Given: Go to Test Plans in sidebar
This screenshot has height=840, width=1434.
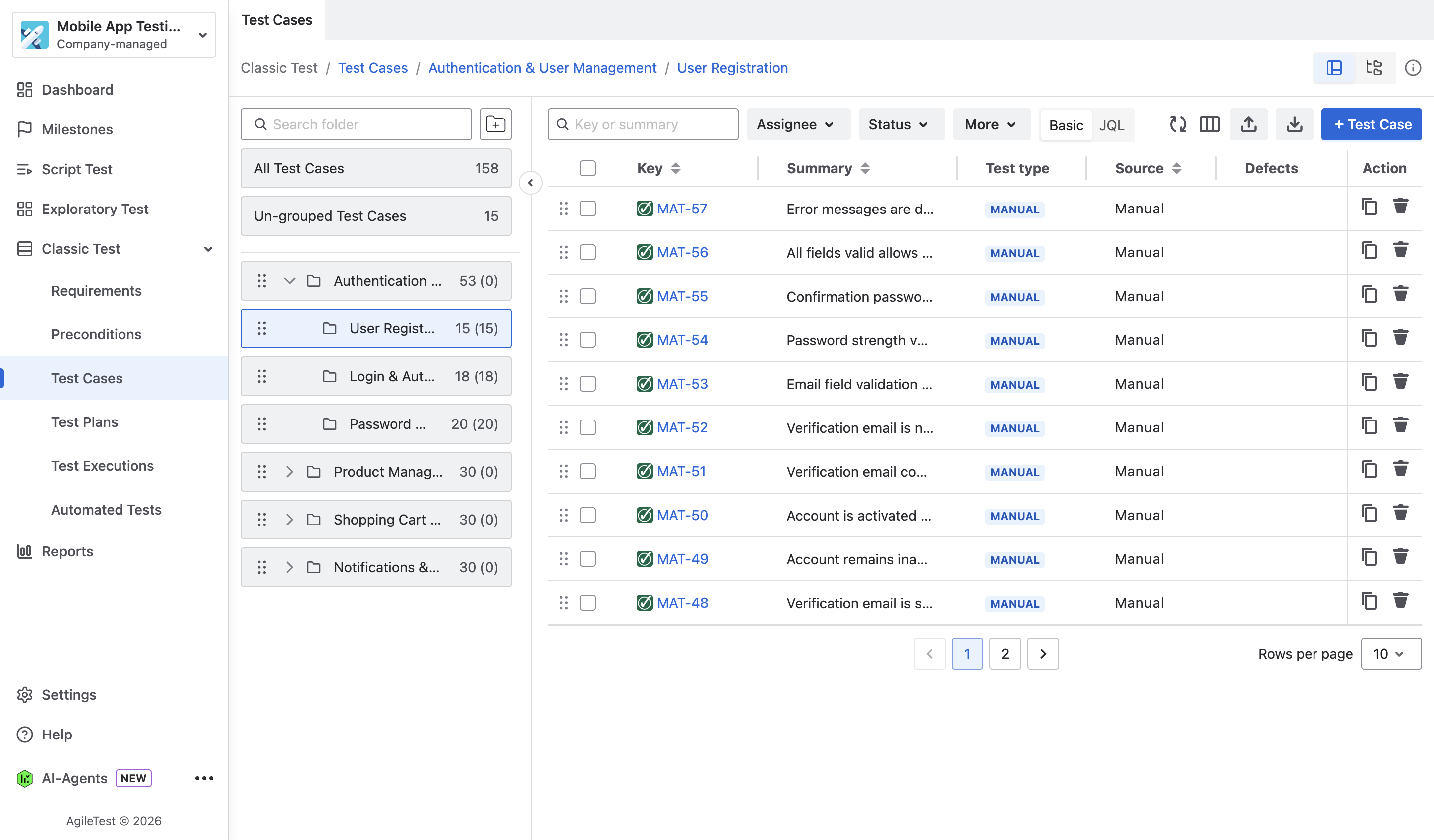Looking at the screenshot, I should [x=85, y=422].
